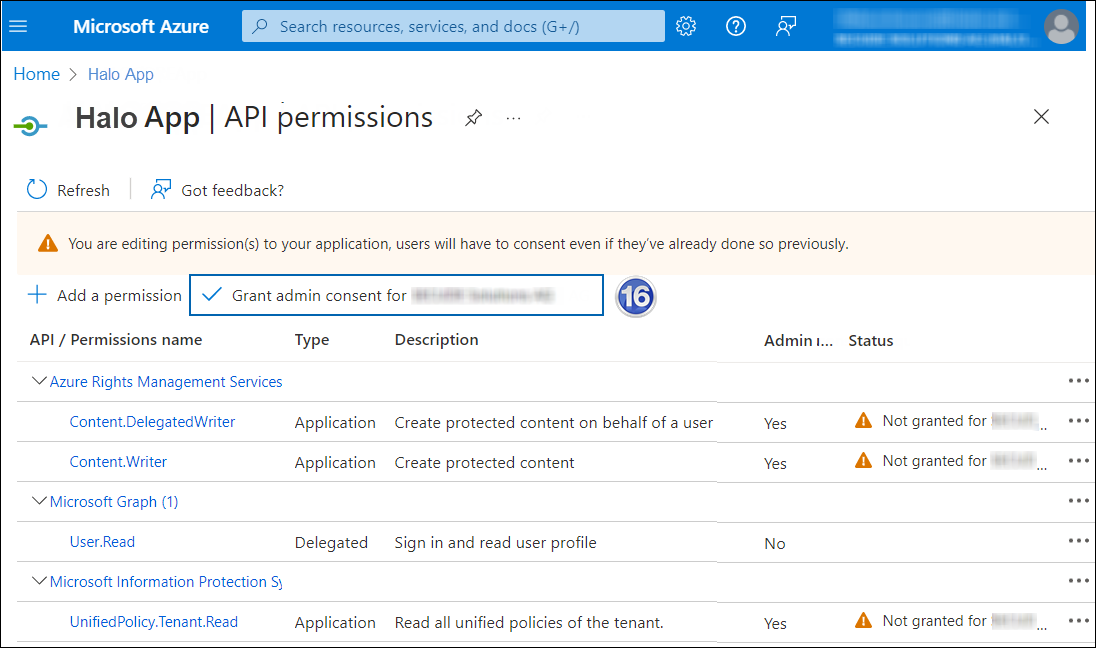The width and height of the screenshot is (1096, 648).
Task: Navigate Home via the breadcrumb
Action: 36,73
